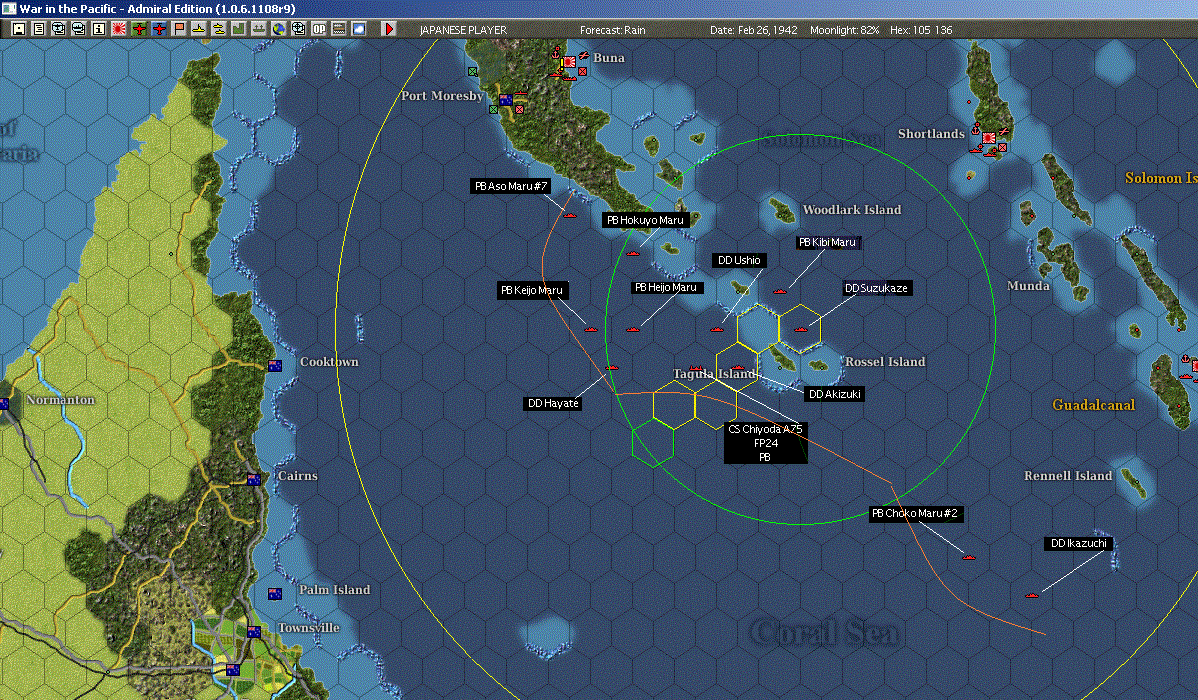
Task: Click the Townsville town name
Action: tap(309, 627)
